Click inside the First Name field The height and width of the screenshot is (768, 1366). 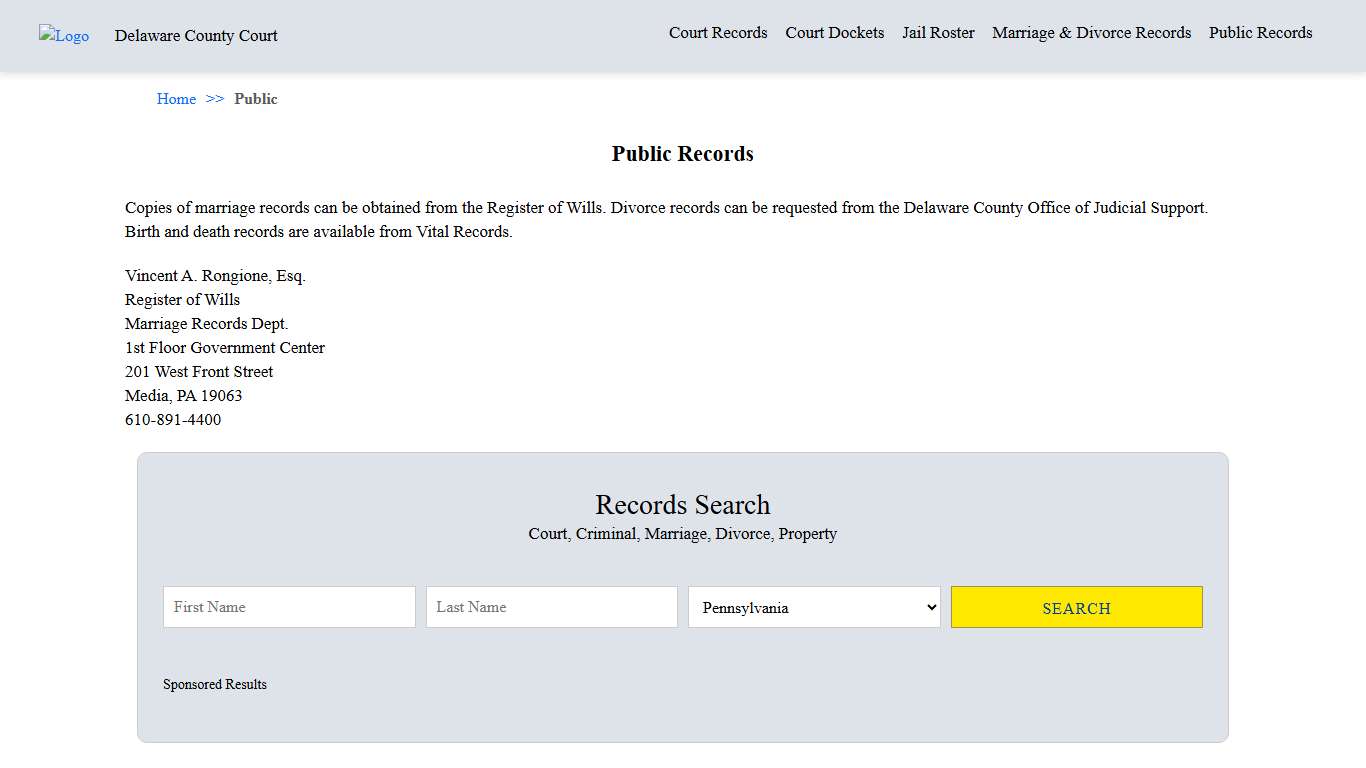click(288, 607)
